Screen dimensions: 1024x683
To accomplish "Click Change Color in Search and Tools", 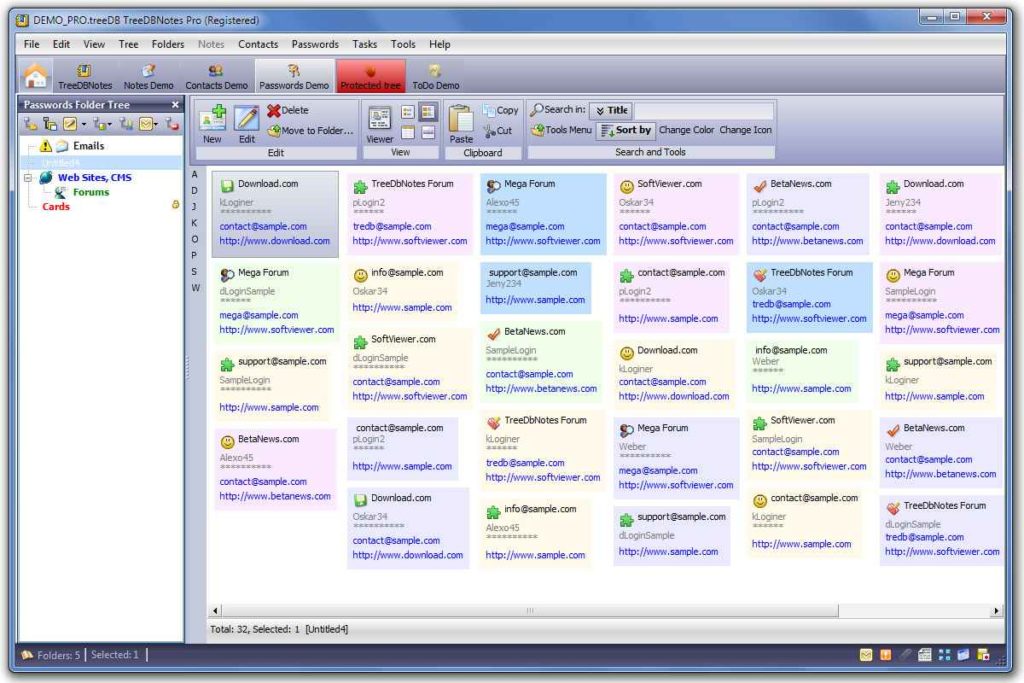I will point(686,130).
